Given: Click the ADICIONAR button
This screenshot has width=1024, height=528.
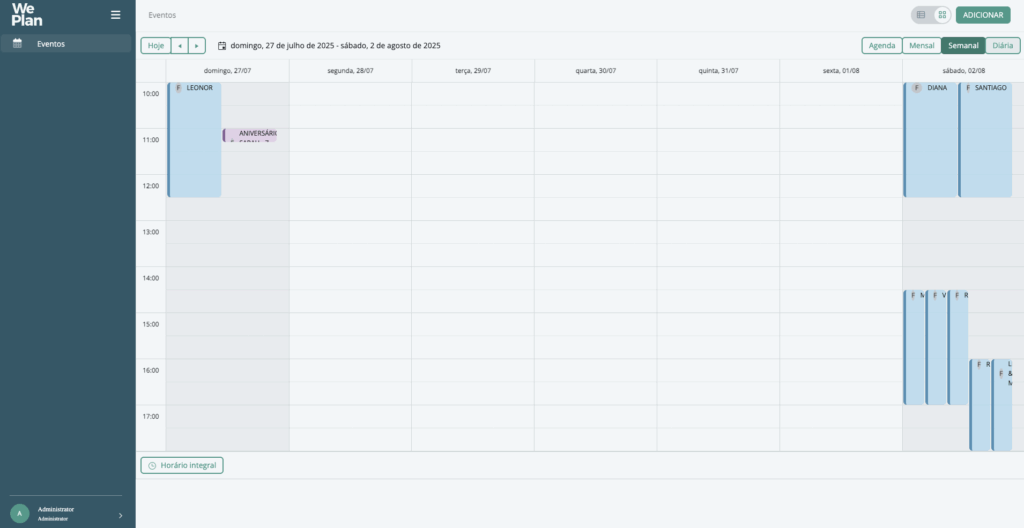Looking at the screenshot, I should pyautogui.click(x=983, y=15).
